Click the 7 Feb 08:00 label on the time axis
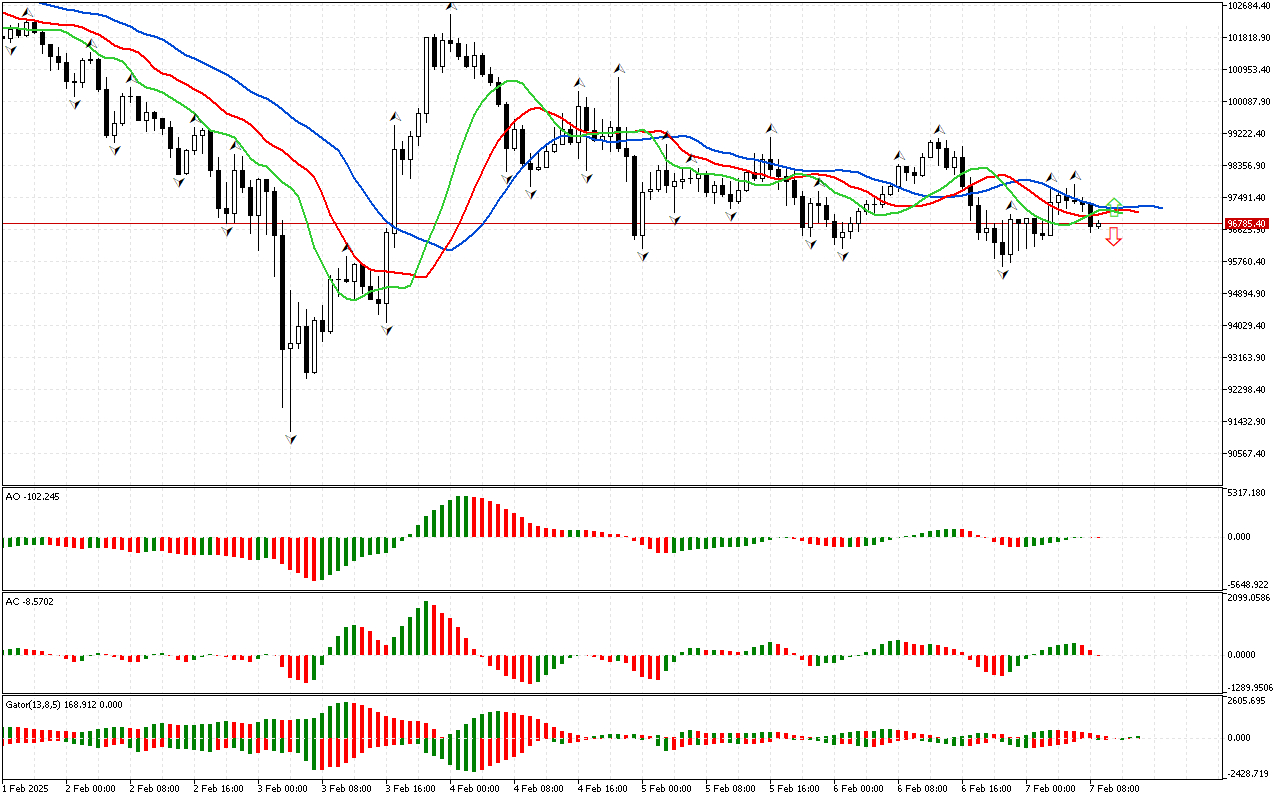1280x800 pixels. pos(1112,788)
